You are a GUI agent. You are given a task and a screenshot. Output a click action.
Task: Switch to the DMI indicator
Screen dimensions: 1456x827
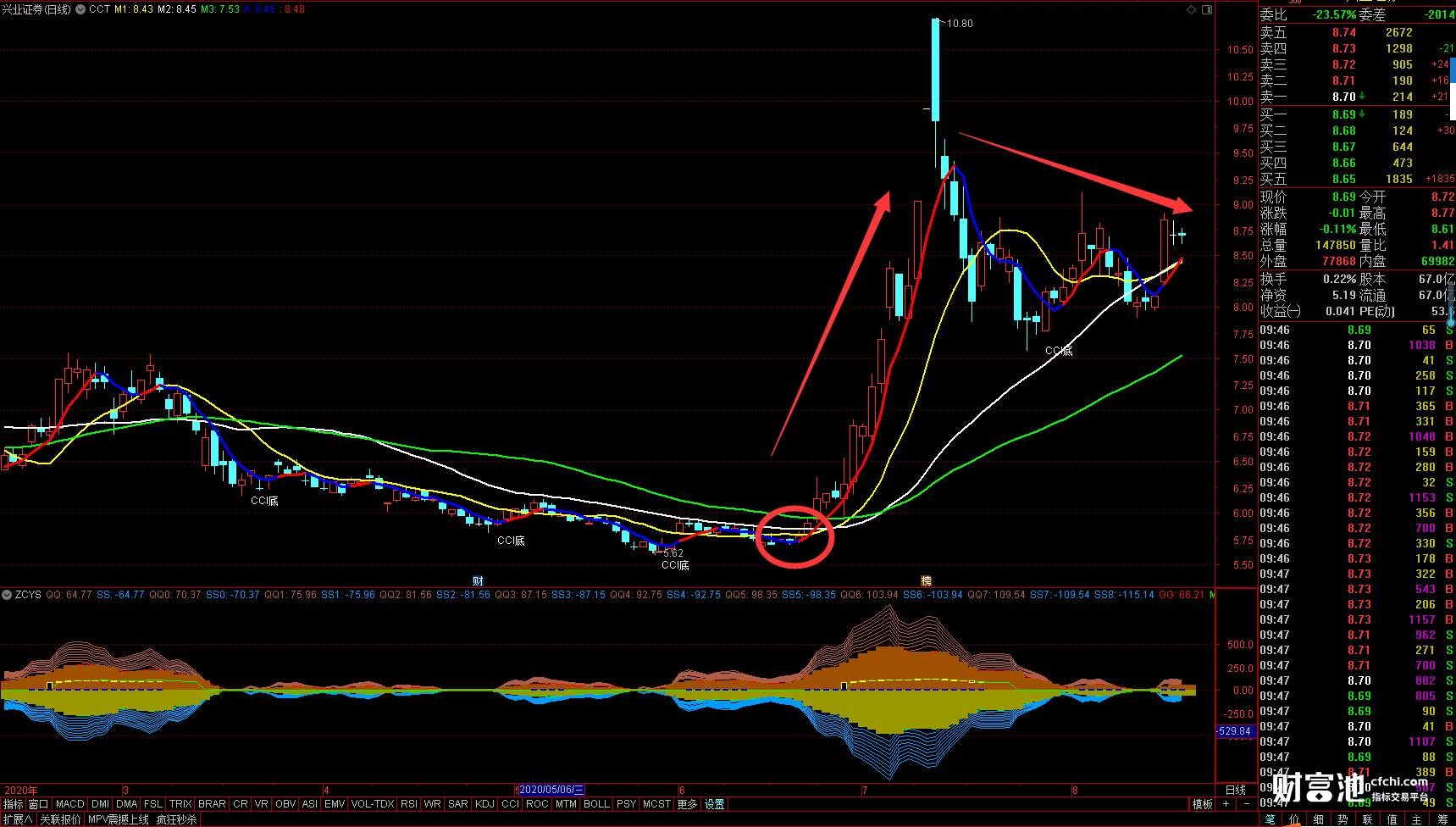click(x=101, y=804)
